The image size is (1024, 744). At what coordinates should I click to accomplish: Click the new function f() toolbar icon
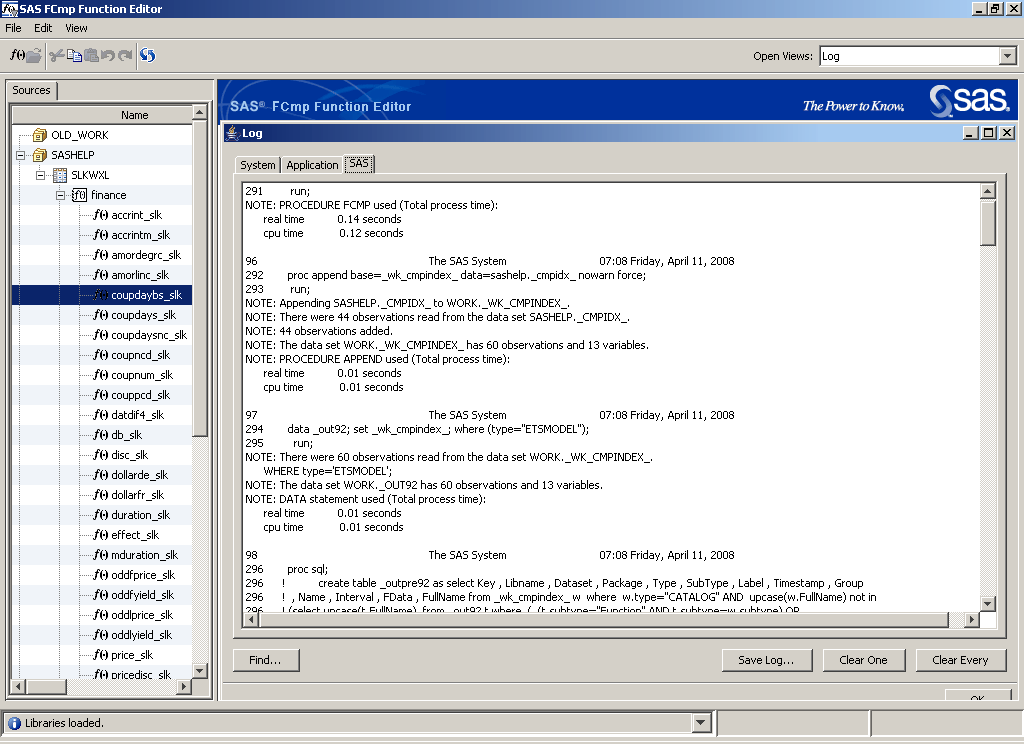click(16, 56)
